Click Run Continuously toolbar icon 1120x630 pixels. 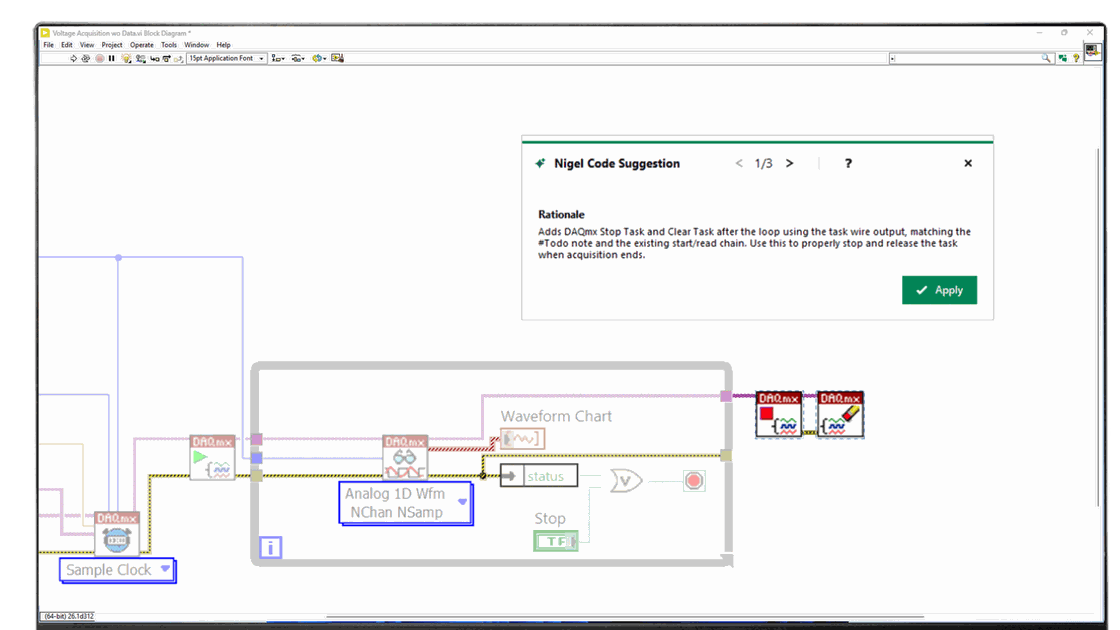[86, 59]
